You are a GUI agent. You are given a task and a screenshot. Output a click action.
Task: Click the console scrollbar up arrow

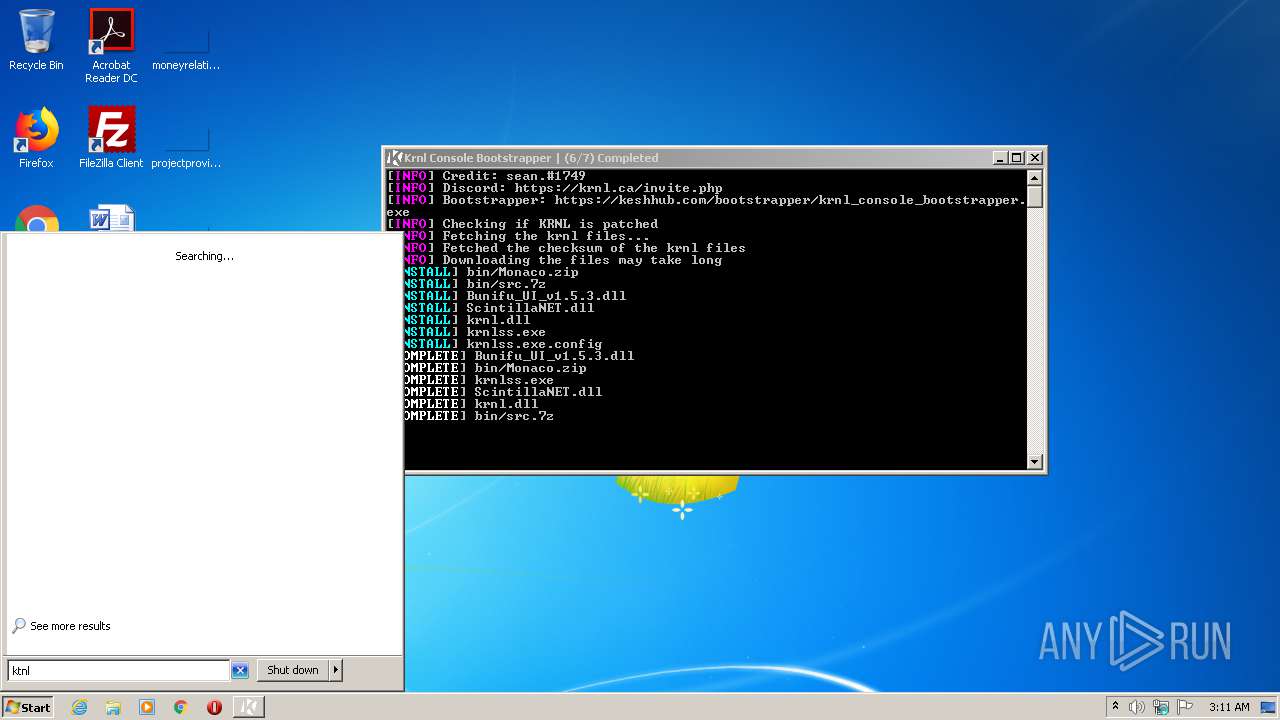[1036, 177]
